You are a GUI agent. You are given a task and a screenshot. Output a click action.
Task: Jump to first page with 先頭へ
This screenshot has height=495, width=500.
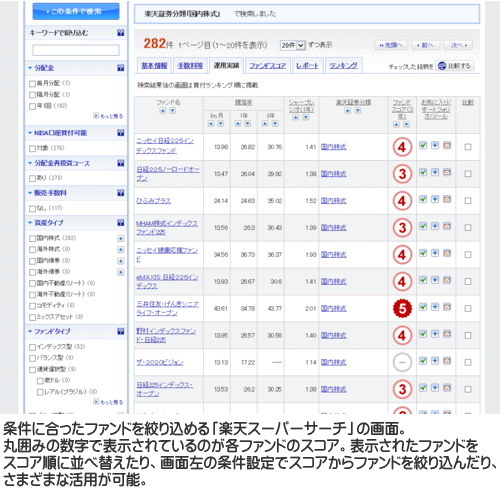pyautogui.click(x=391, y=45)
